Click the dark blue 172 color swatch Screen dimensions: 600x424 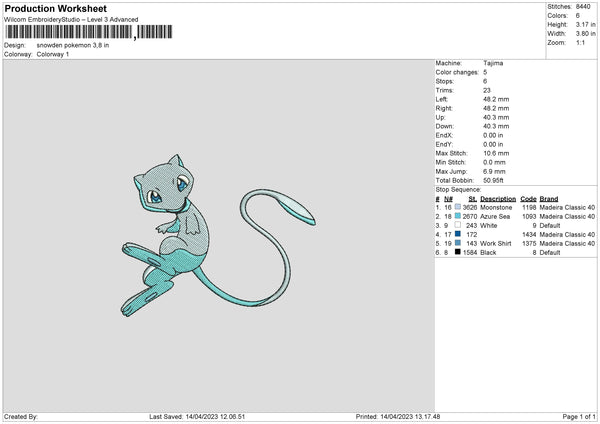458,234
